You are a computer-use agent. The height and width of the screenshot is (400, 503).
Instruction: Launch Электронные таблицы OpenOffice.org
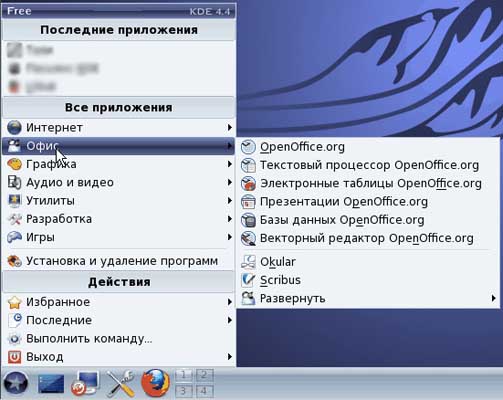click(368, 184)
